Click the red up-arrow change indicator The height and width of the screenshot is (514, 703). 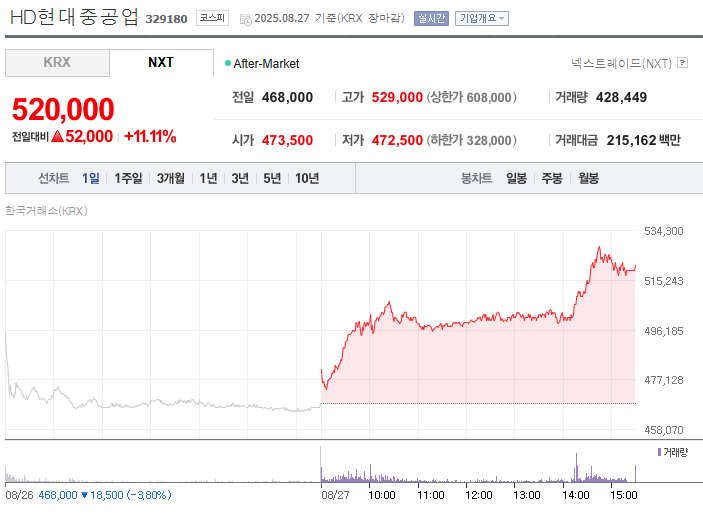(x=57, y=136)
